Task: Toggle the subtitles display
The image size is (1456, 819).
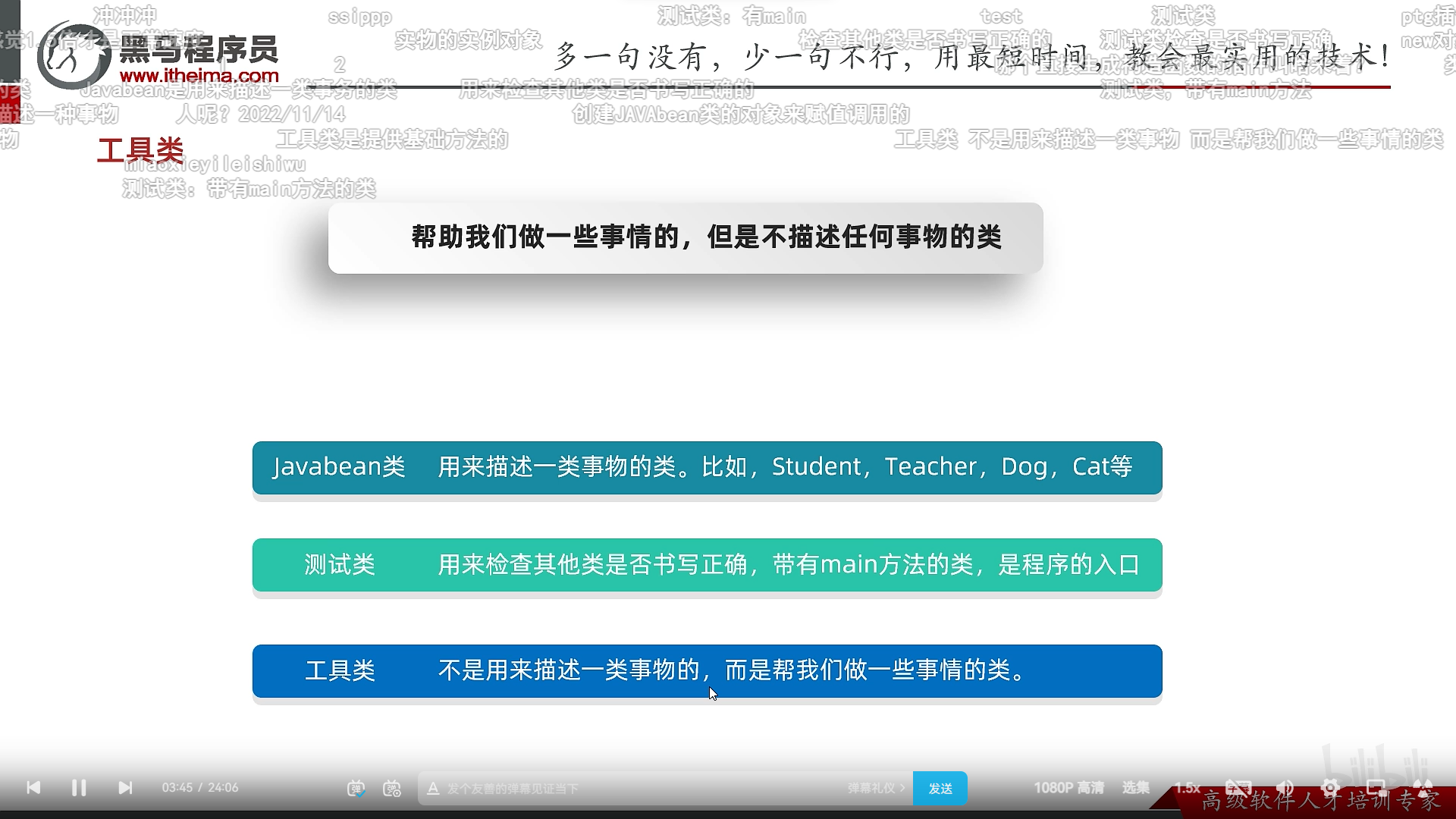Action: tap(1238, 787)
